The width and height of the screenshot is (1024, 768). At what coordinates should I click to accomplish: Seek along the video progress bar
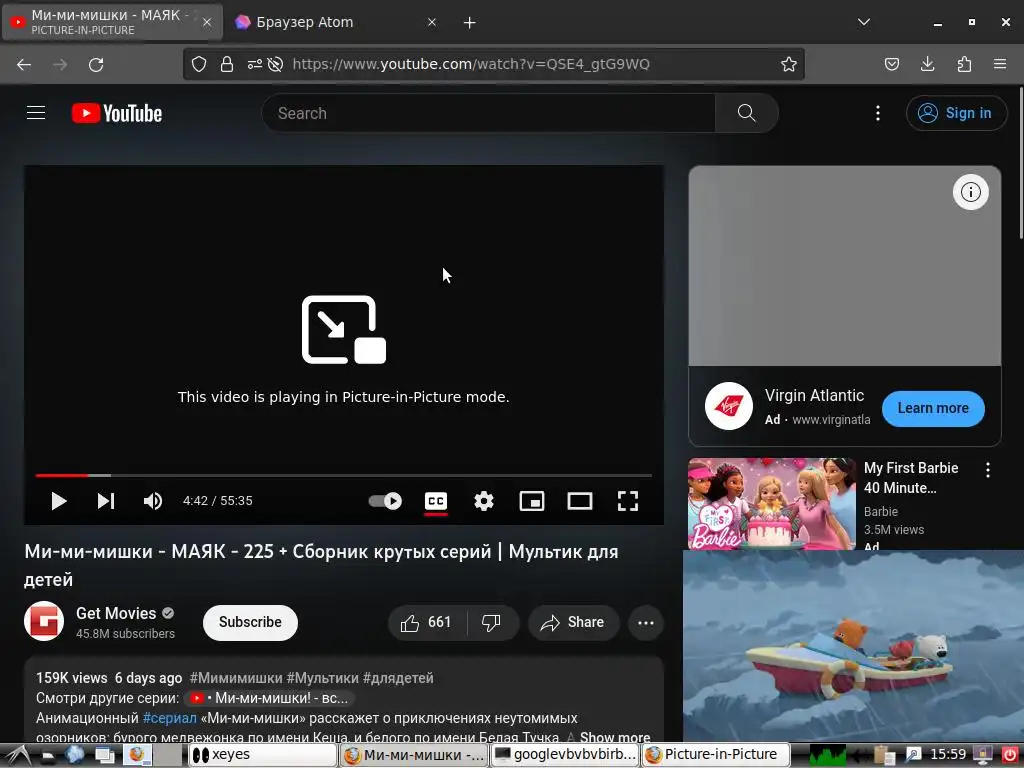[344, 475]
